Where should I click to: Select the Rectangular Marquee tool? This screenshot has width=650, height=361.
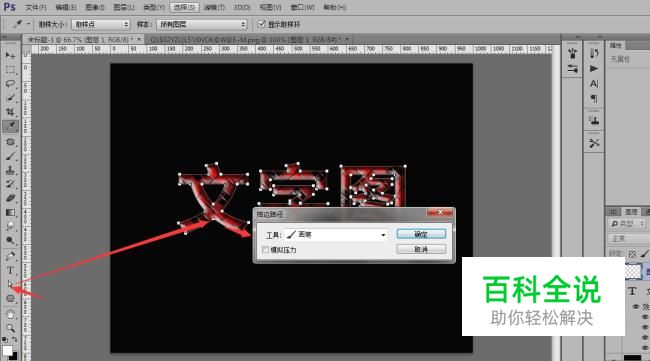10,70
